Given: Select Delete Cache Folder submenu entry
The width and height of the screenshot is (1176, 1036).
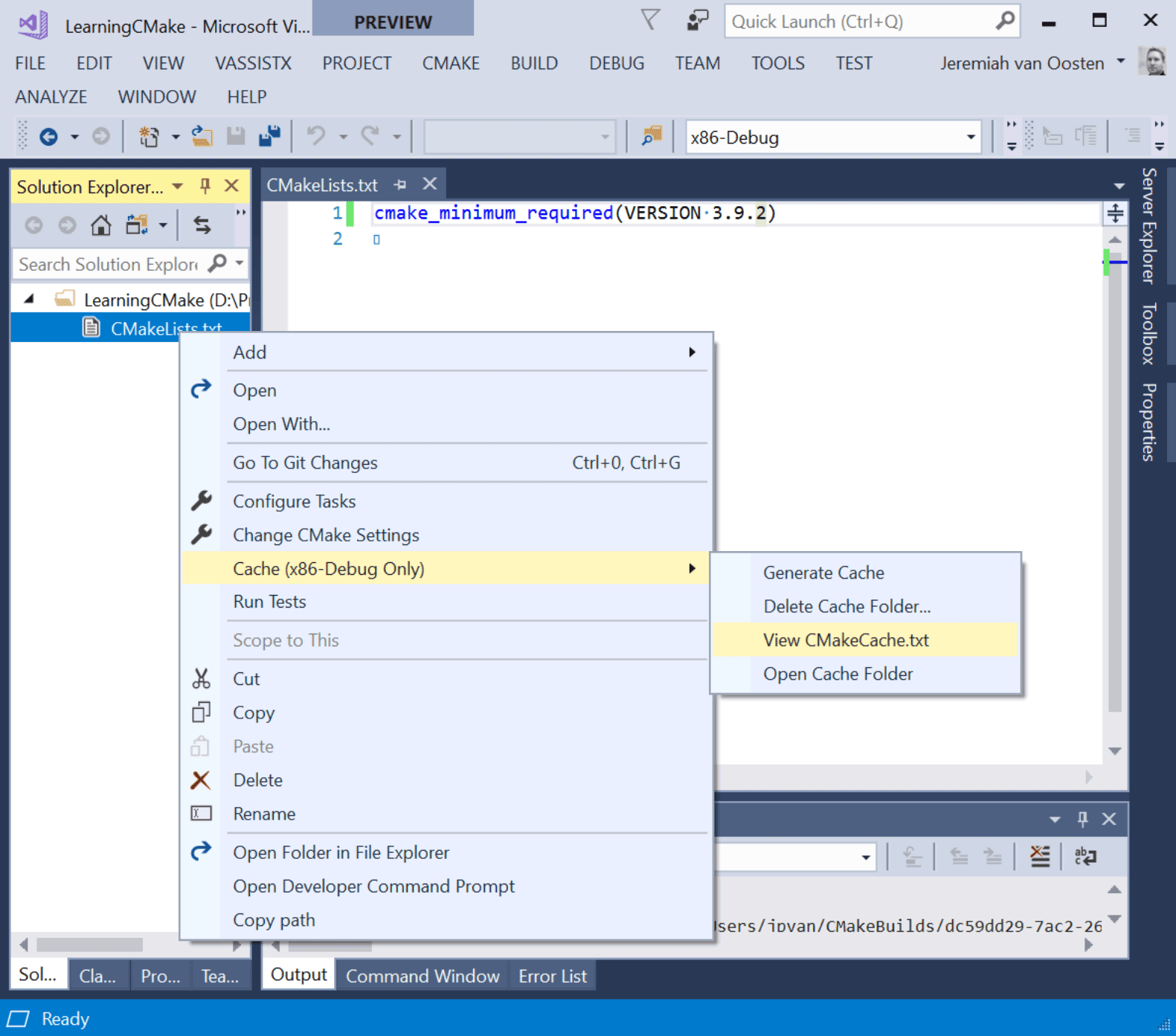Looking at the screenshot, I should (x=865, y=606).
